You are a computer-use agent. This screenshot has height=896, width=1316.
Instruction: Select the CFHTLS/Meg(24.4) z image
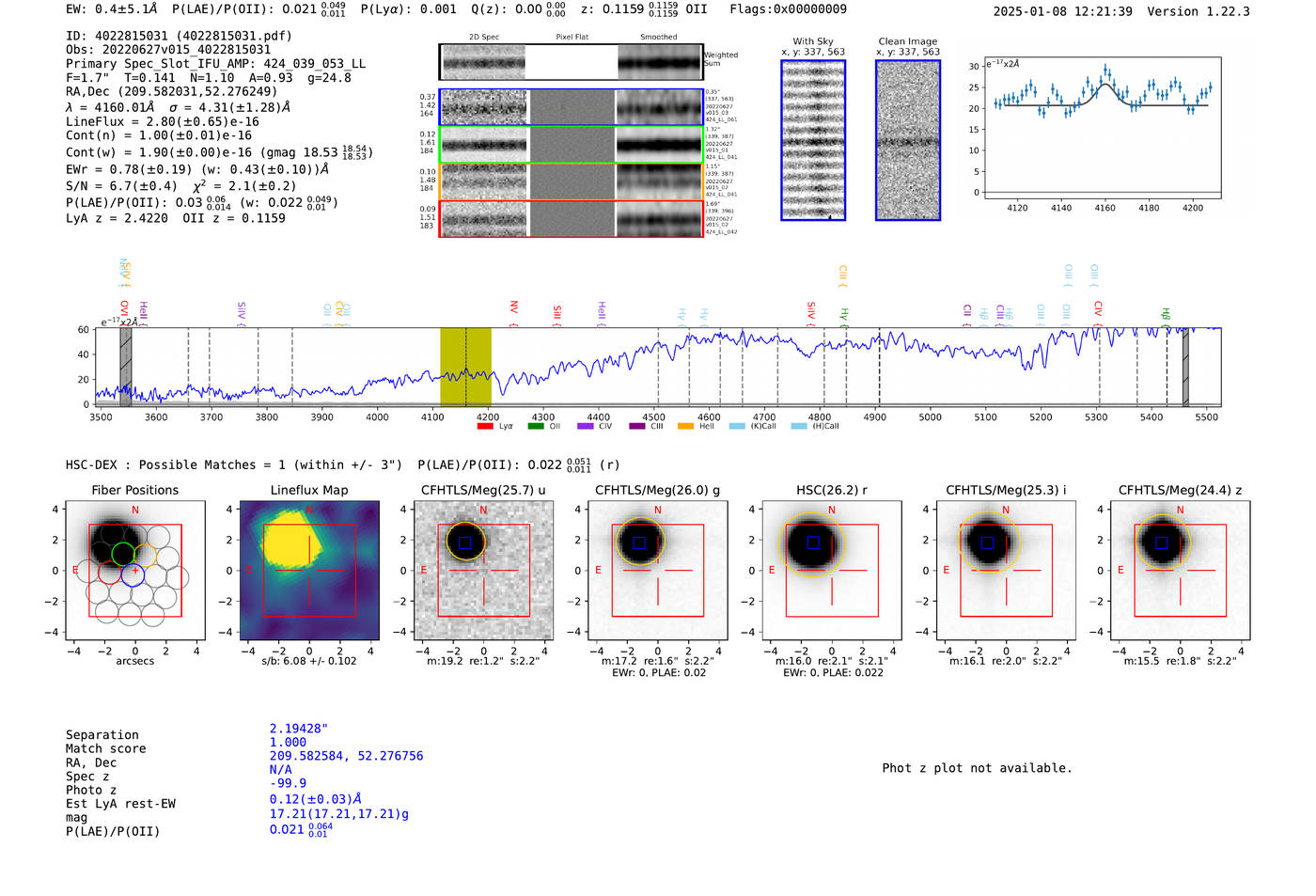[x=1181, y=570]
